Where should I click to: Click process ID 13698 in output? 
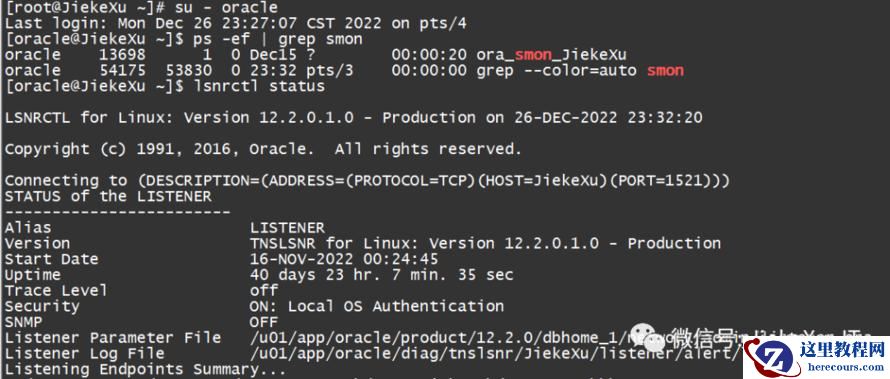pyautogui.click(x=122, y=54)
